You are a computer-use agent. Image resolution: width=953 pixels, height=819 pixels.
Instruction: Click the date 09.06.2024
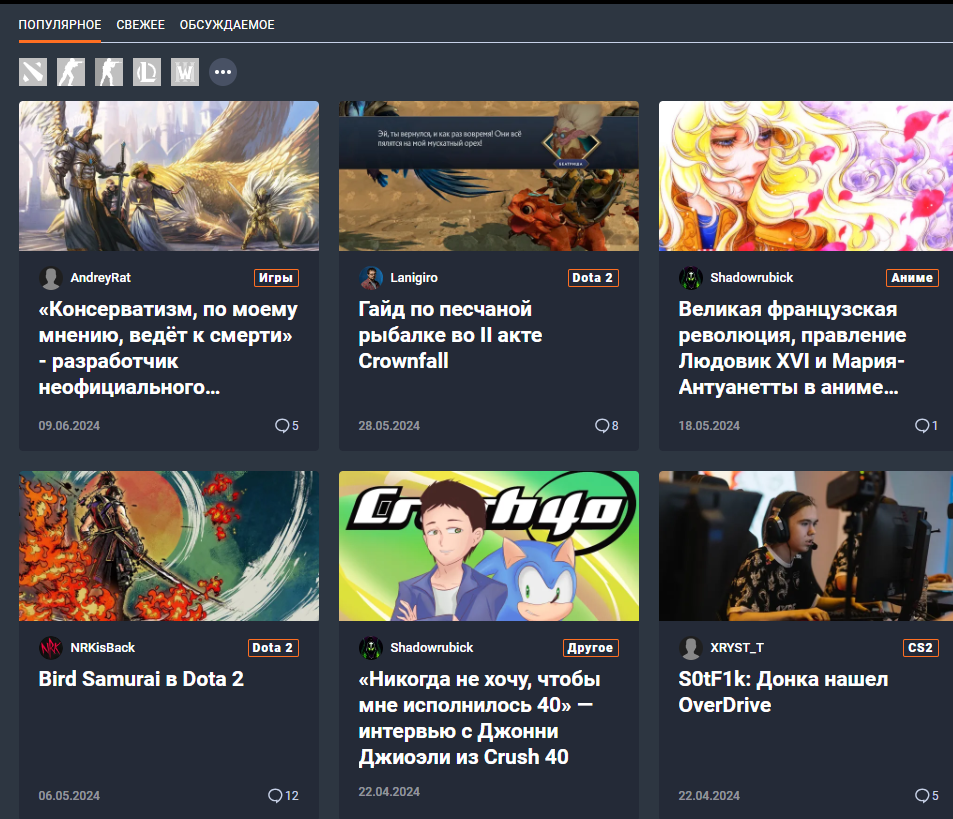(69, 425)
